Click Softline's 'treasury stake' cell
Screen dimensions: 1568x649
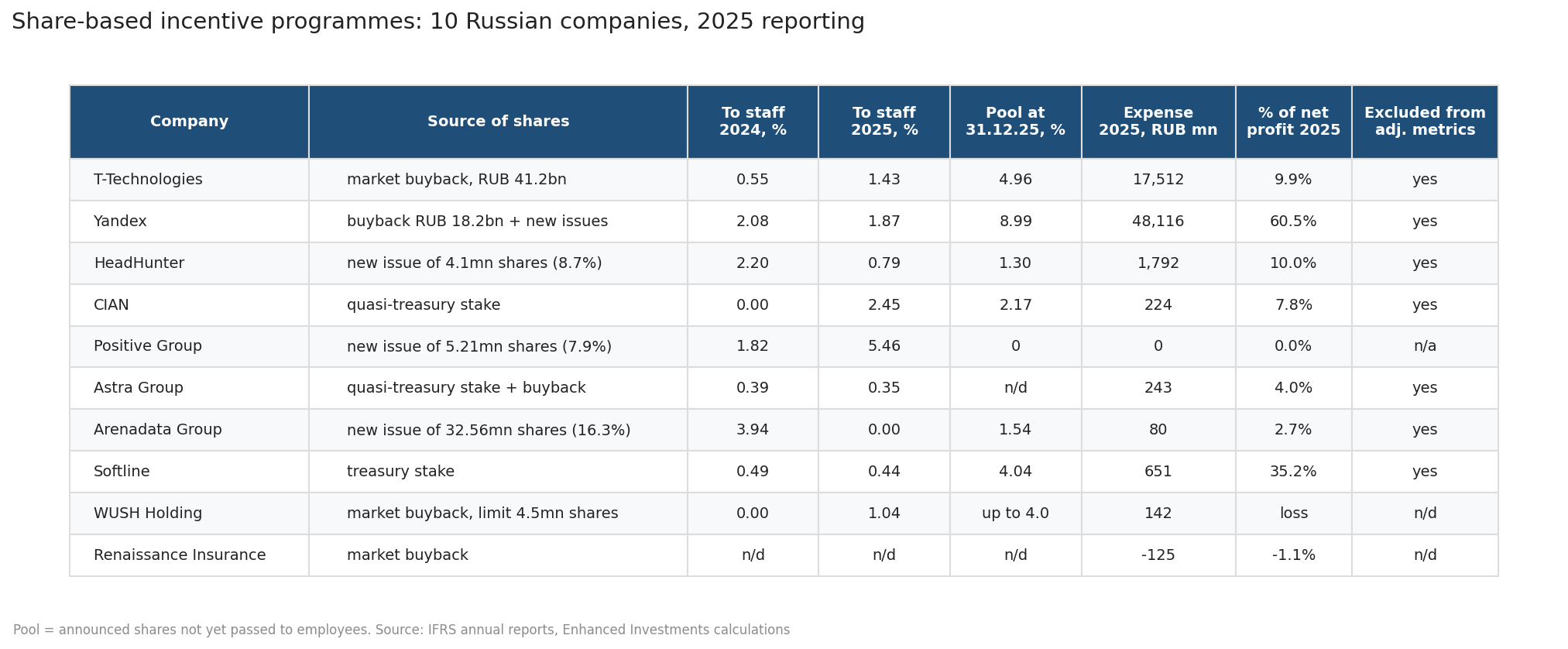click(x=498, y=472)
